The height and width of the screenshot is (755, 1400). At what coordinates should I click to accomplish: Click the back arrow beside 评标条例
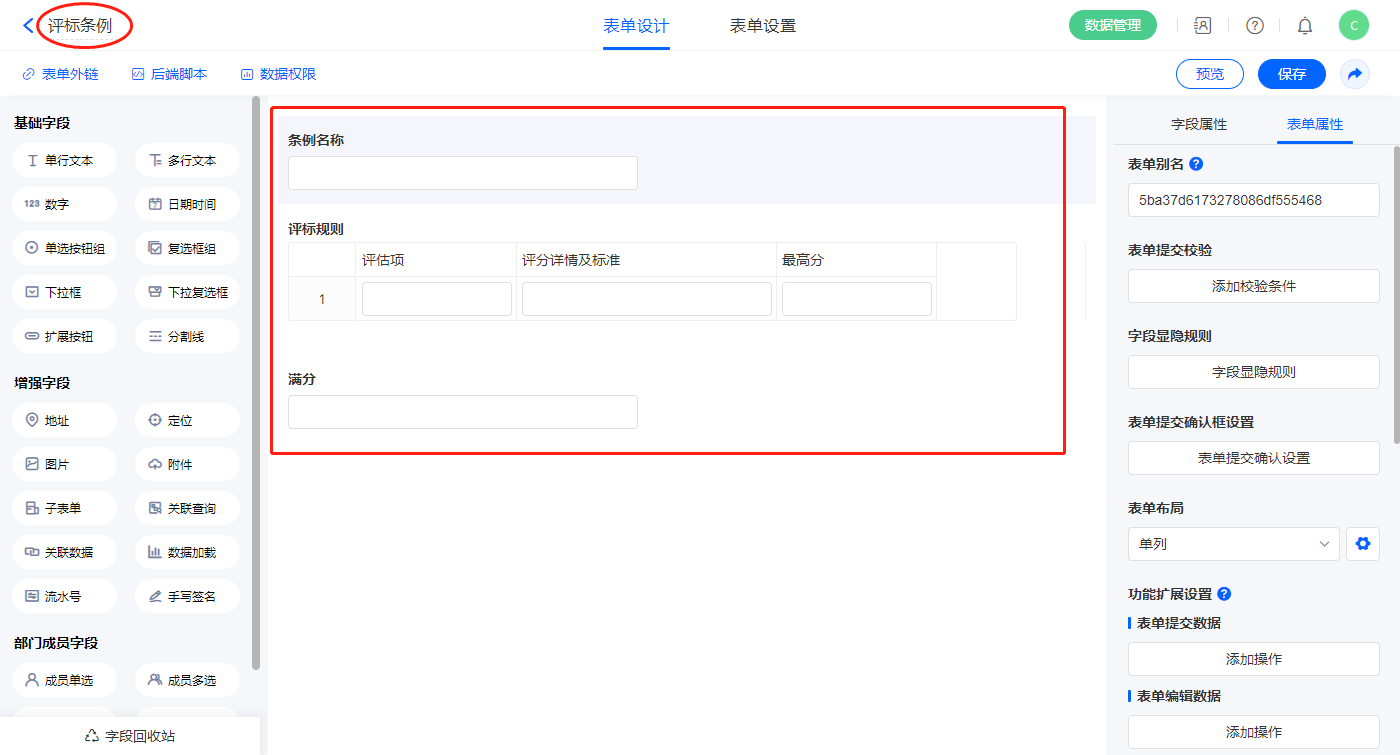[x=27, y=26]
